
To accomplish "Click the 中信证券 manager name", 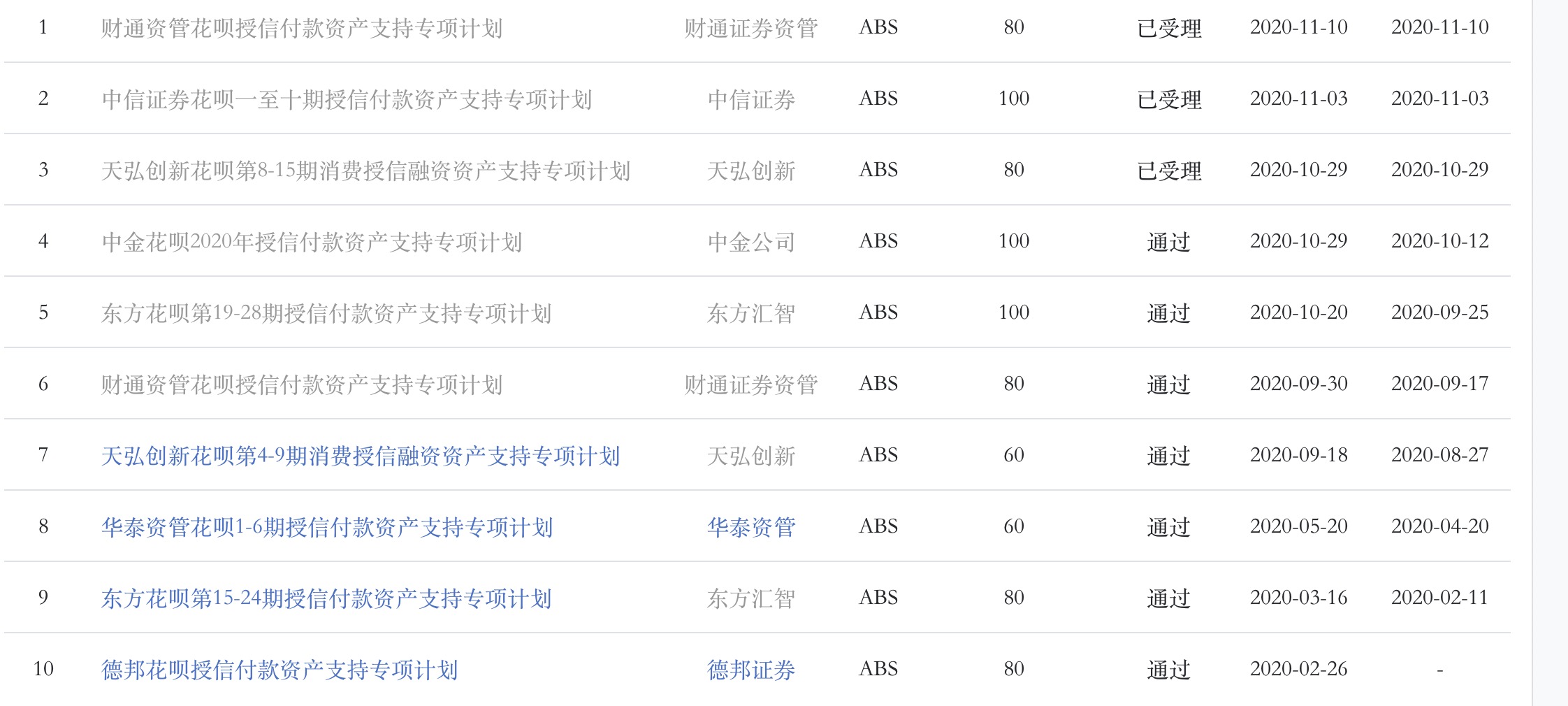I will pos(751,99).
